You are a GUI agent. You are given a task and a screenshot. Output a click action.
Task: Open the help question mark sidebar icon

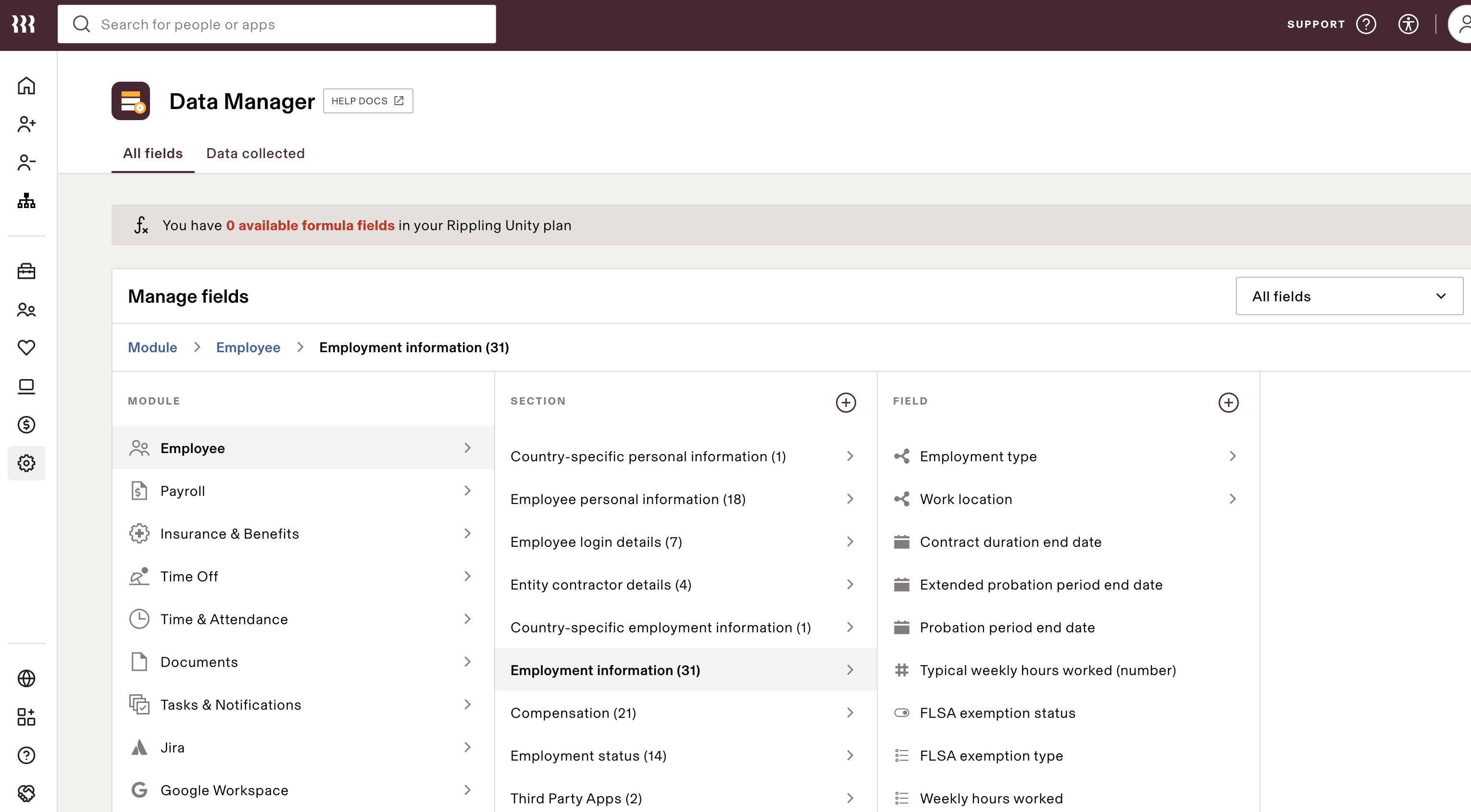[x=26, y=755]
